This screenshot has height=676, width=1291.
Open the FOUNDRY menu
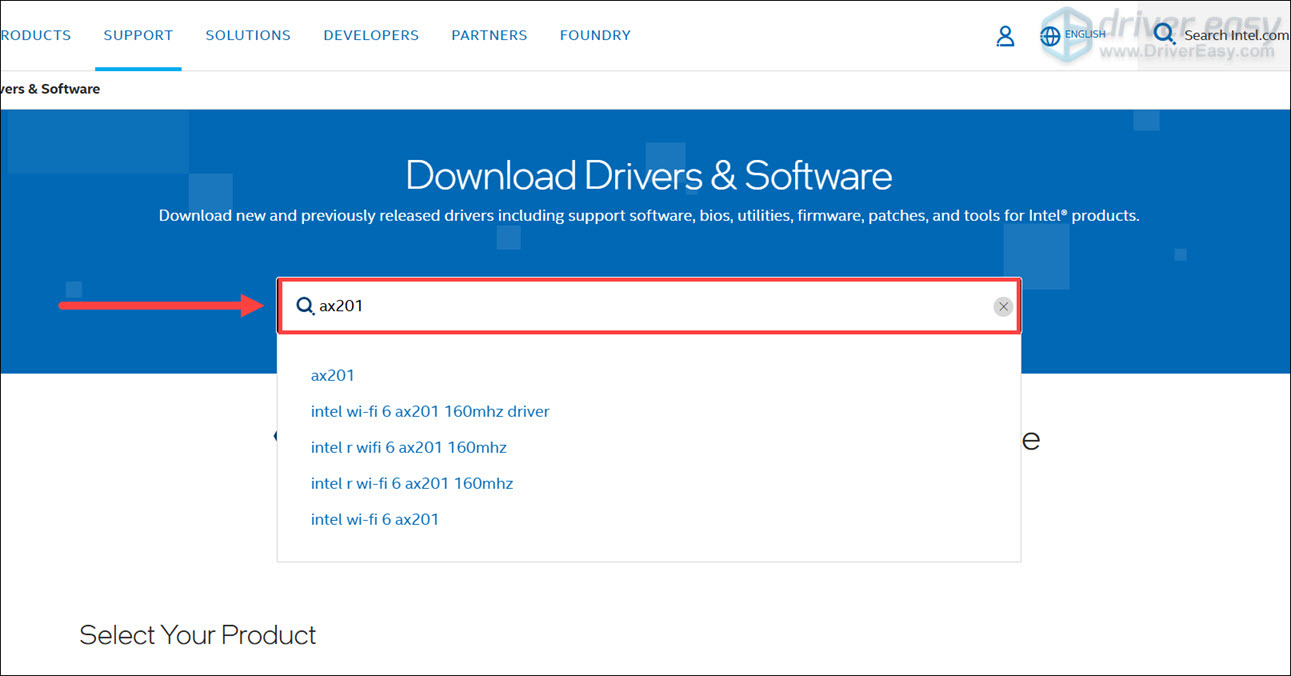[595, 35]
